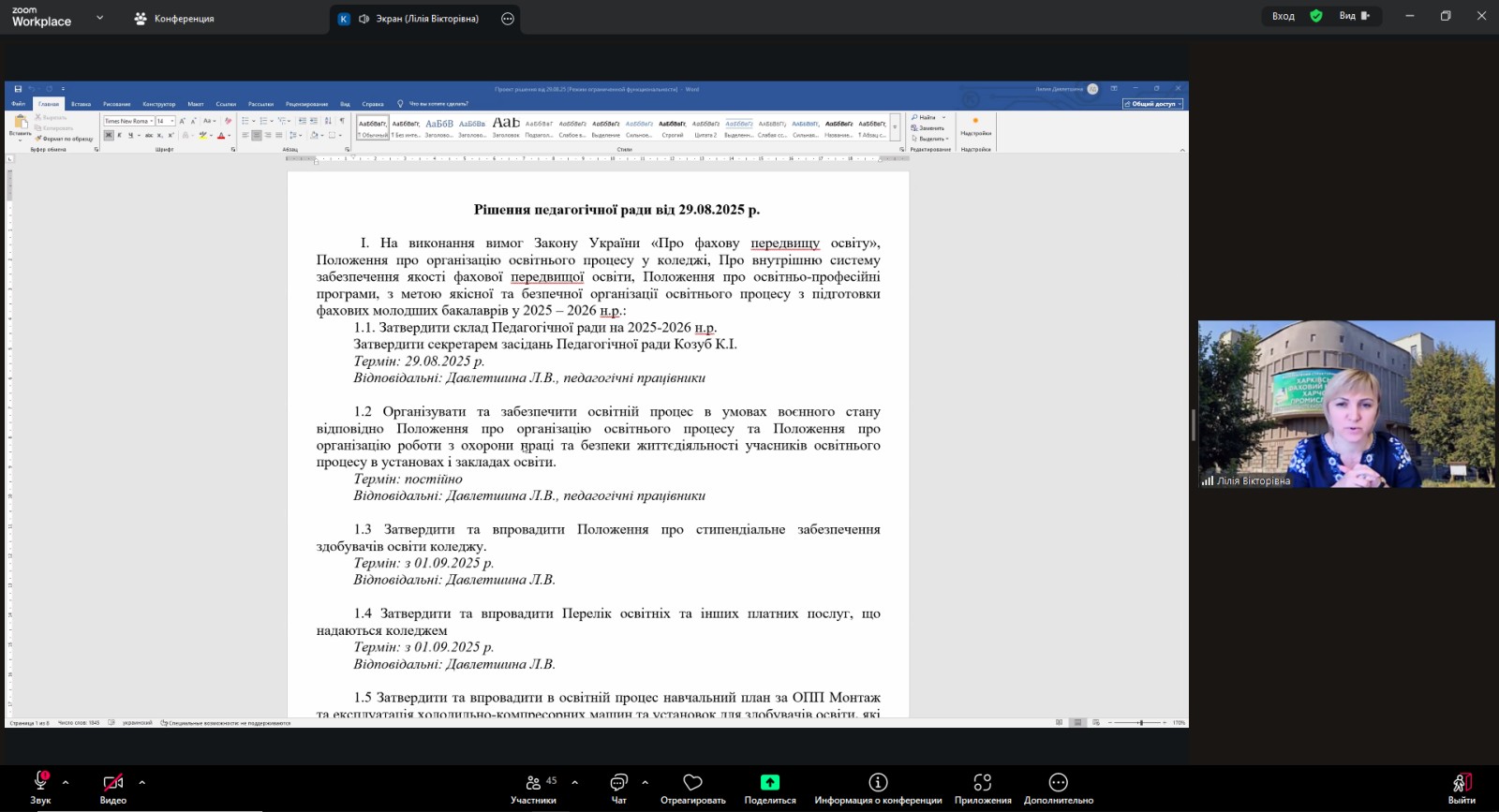Image resolution: width=1499 pixels, height=812 pixels.
Task: Click Формат по образцу format painter
Action: 64,139
